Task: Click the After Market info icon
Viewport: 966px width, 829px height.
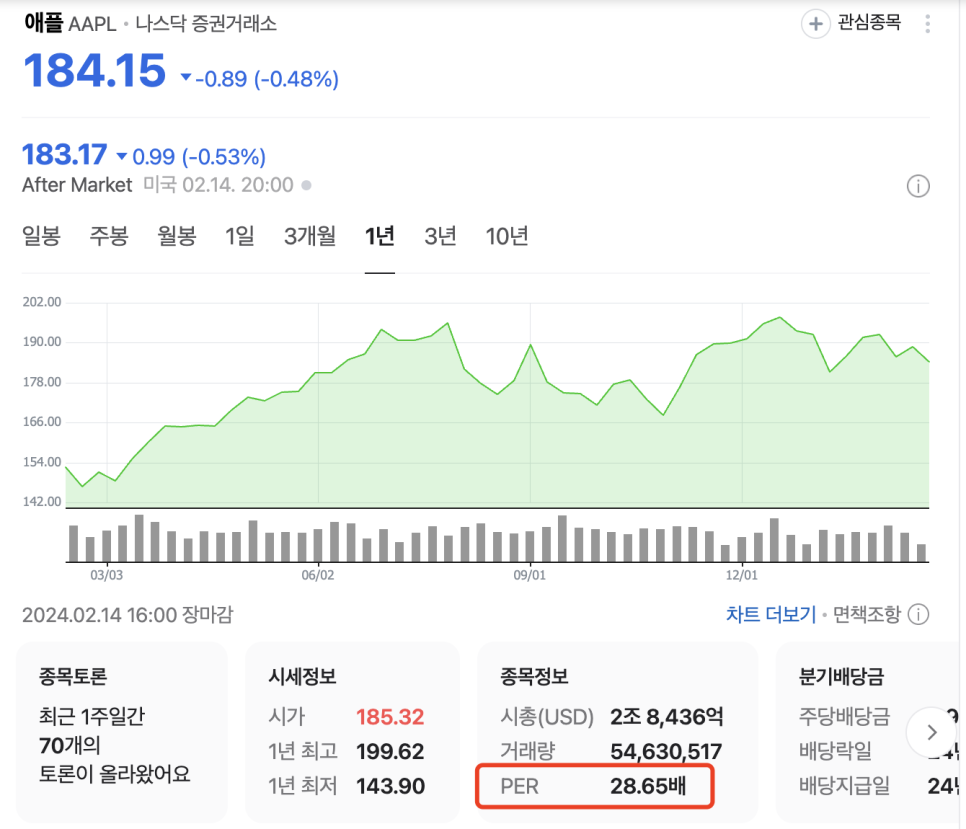Action: click(x=918, y=186)
